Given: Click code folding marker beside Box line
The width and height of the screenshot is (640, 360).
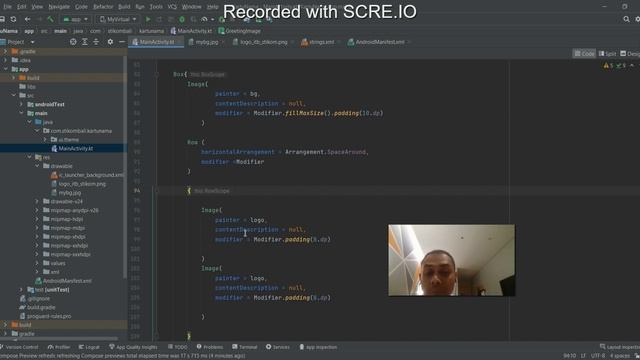Looking at the screenshot, I should 156,74.
